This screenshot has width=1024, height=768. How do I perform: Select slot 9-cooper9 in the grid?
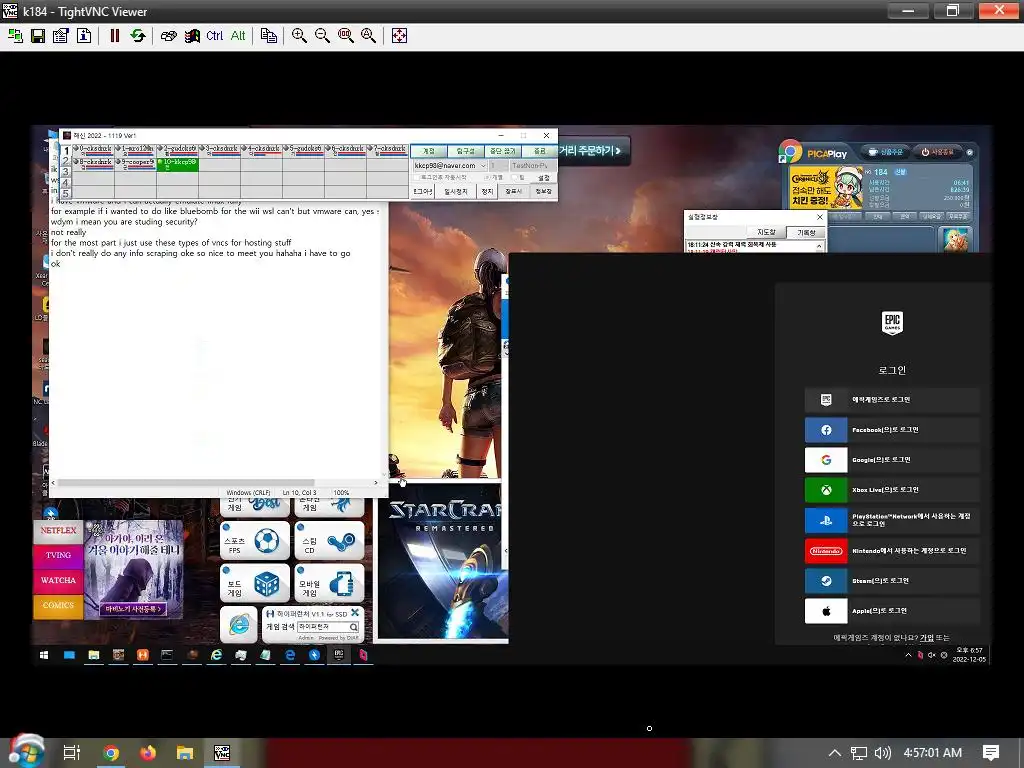point(135,164)
